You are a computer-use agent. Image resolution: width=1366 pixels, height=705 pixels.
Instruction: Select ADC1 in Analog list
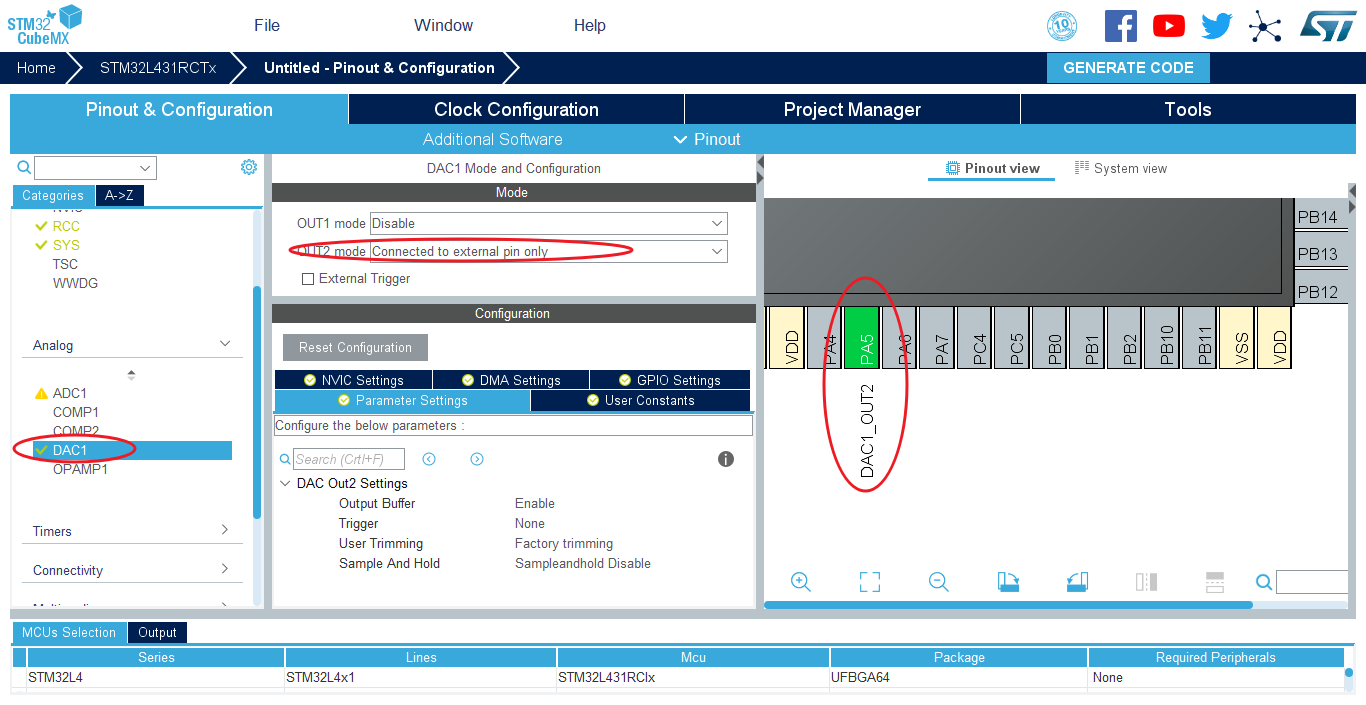pyautogui.click(x=70, y=393)
